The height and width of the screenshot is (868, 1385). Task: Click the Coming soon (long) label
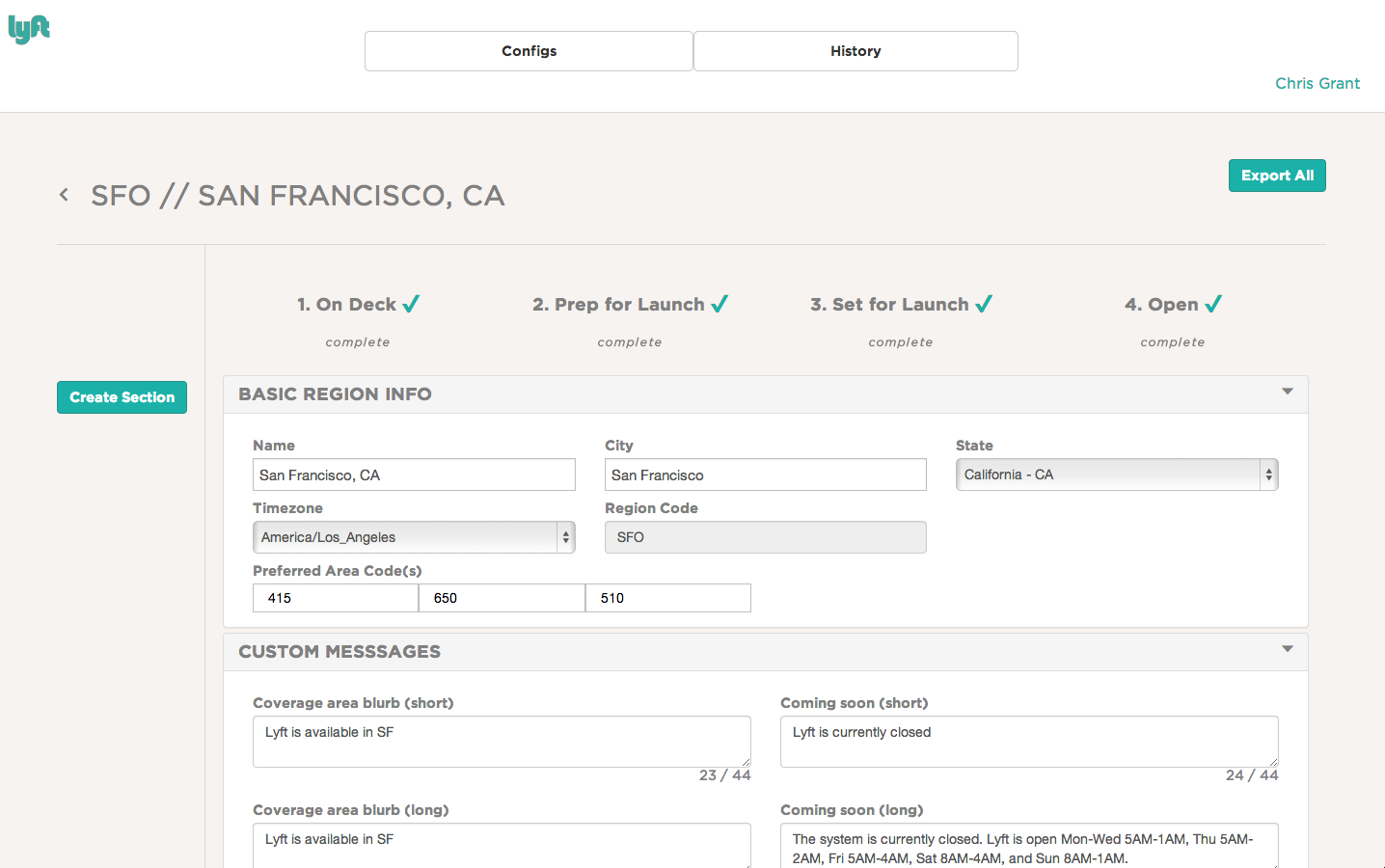pos(852,810)
